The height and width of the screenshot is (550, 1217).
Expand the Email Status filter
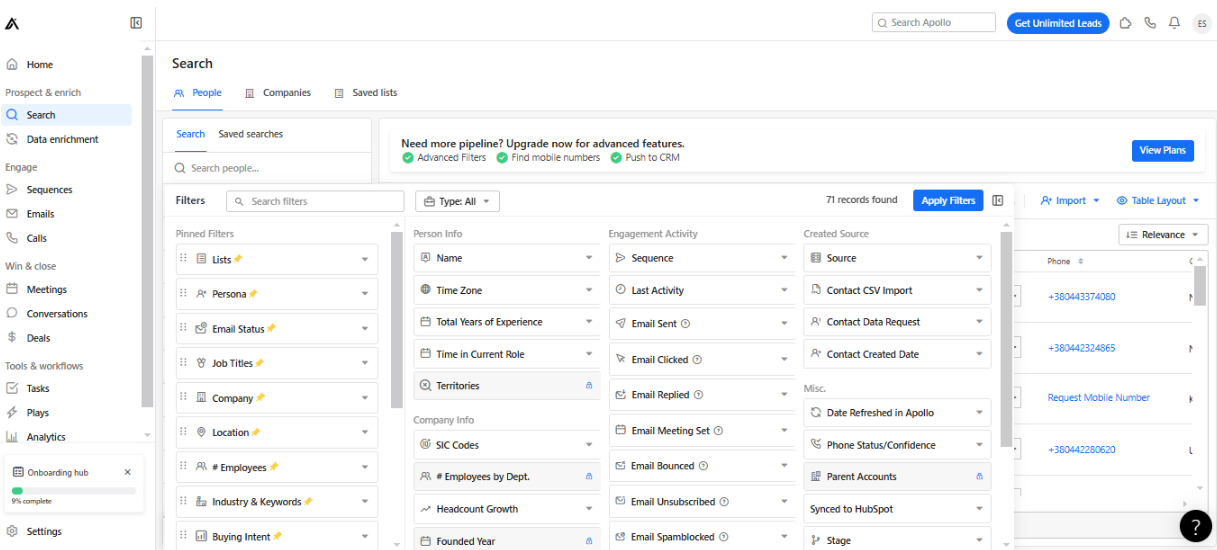coord(277,329)
